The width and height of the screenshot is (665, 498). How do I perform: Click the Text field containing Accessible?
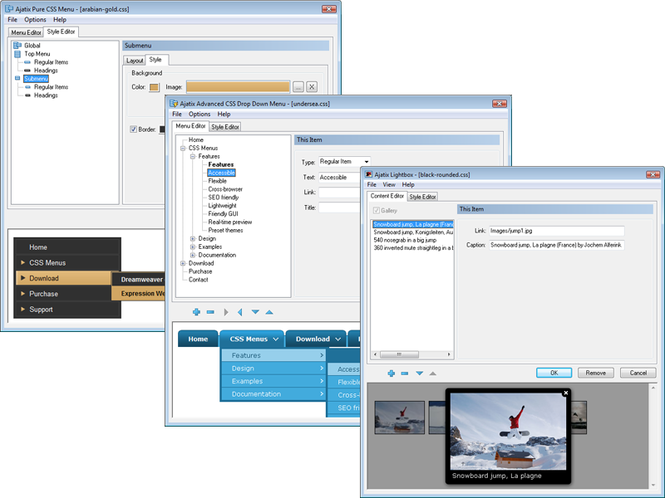(339, 177)
